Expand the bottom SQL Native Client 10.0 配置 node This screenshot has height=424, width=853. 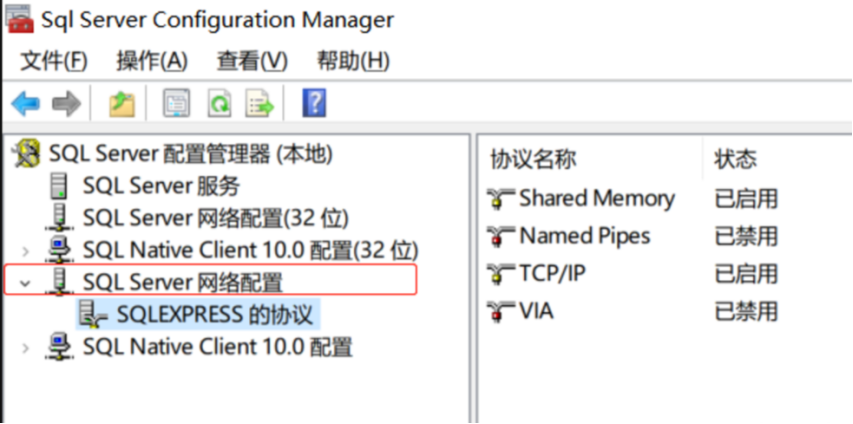[x=27, y=348]
